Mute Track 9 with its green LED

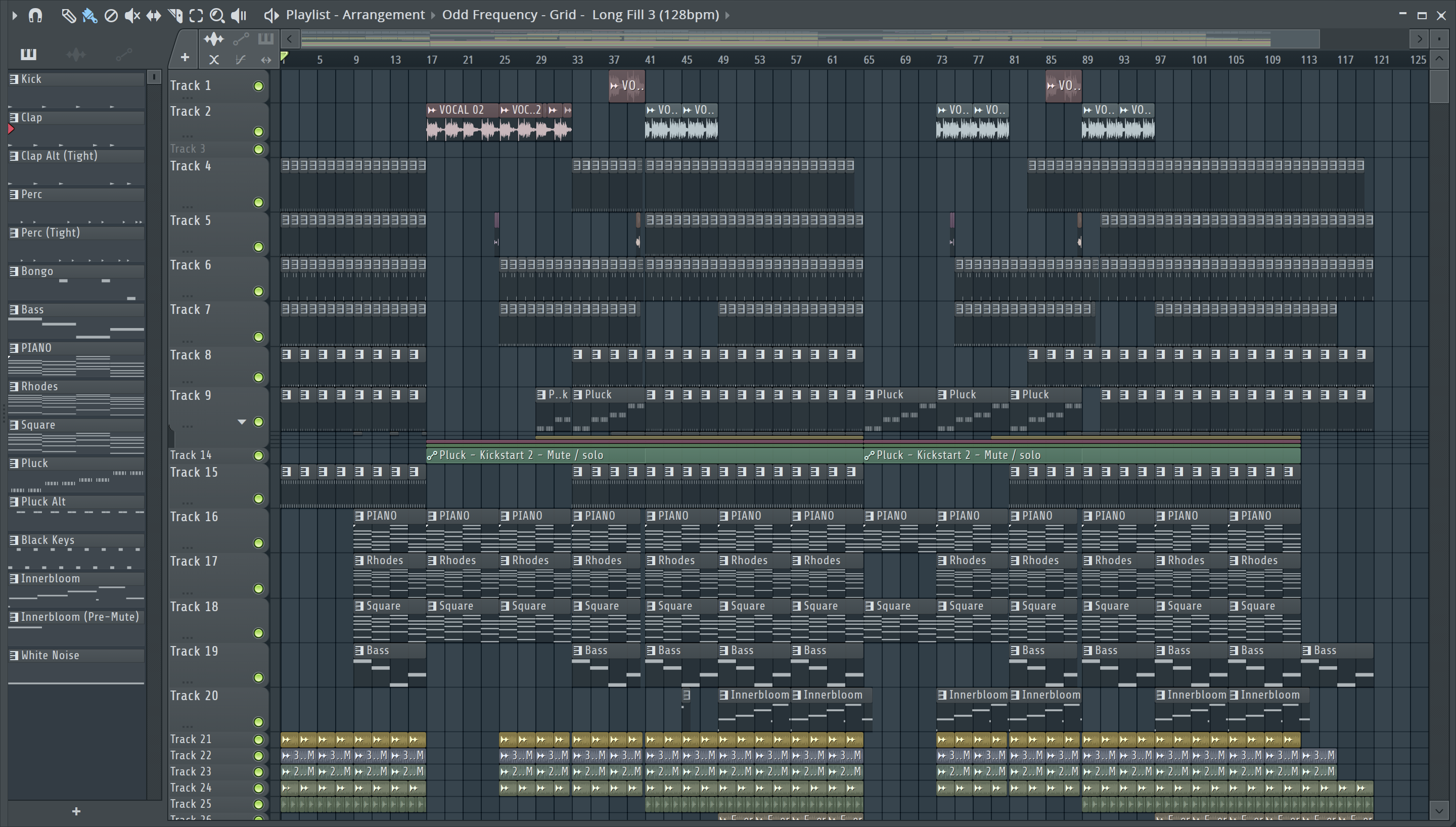click(258, 422)
